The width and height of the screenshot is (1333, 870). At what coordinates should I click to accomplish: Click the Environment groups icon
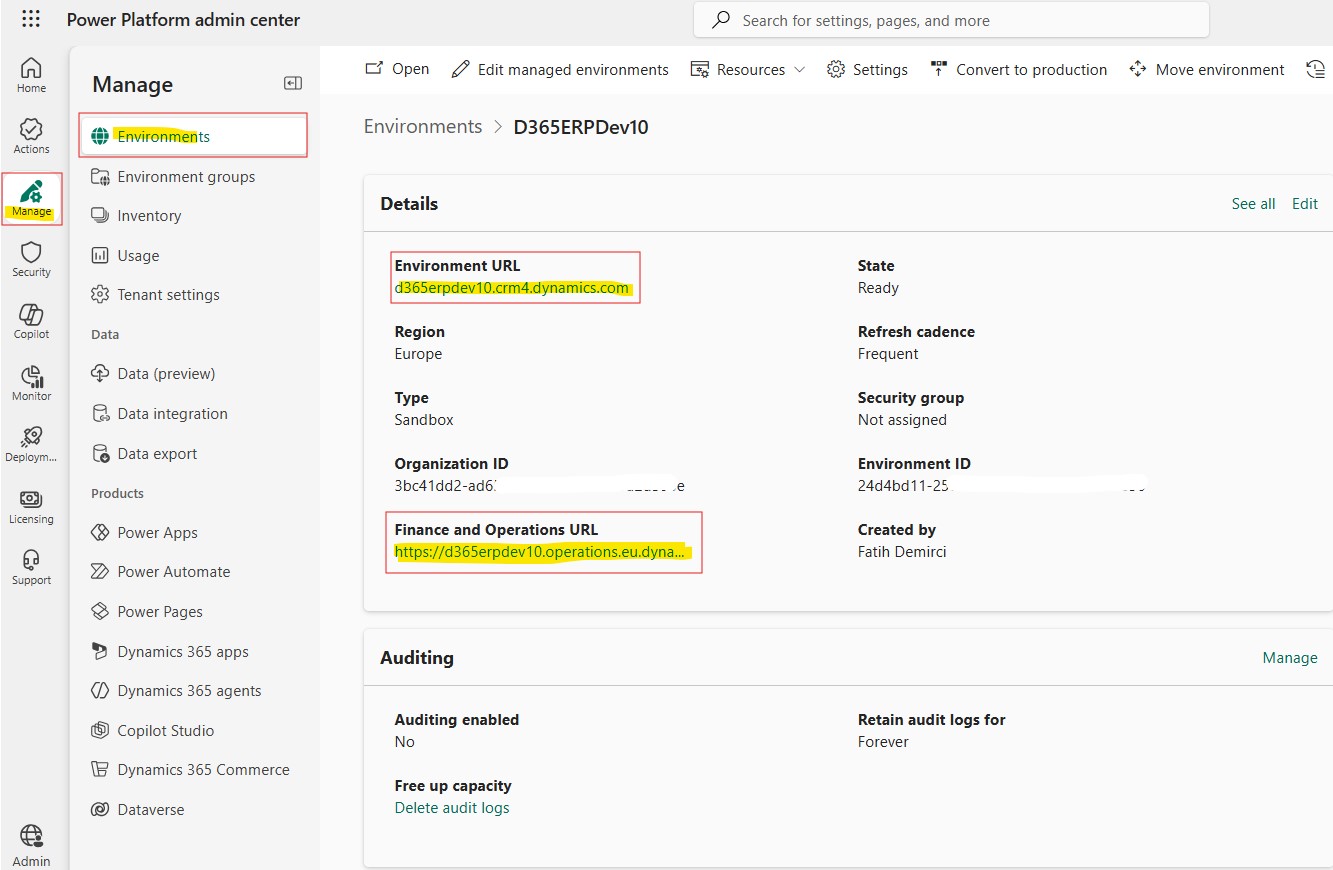[x=100, y=177]
